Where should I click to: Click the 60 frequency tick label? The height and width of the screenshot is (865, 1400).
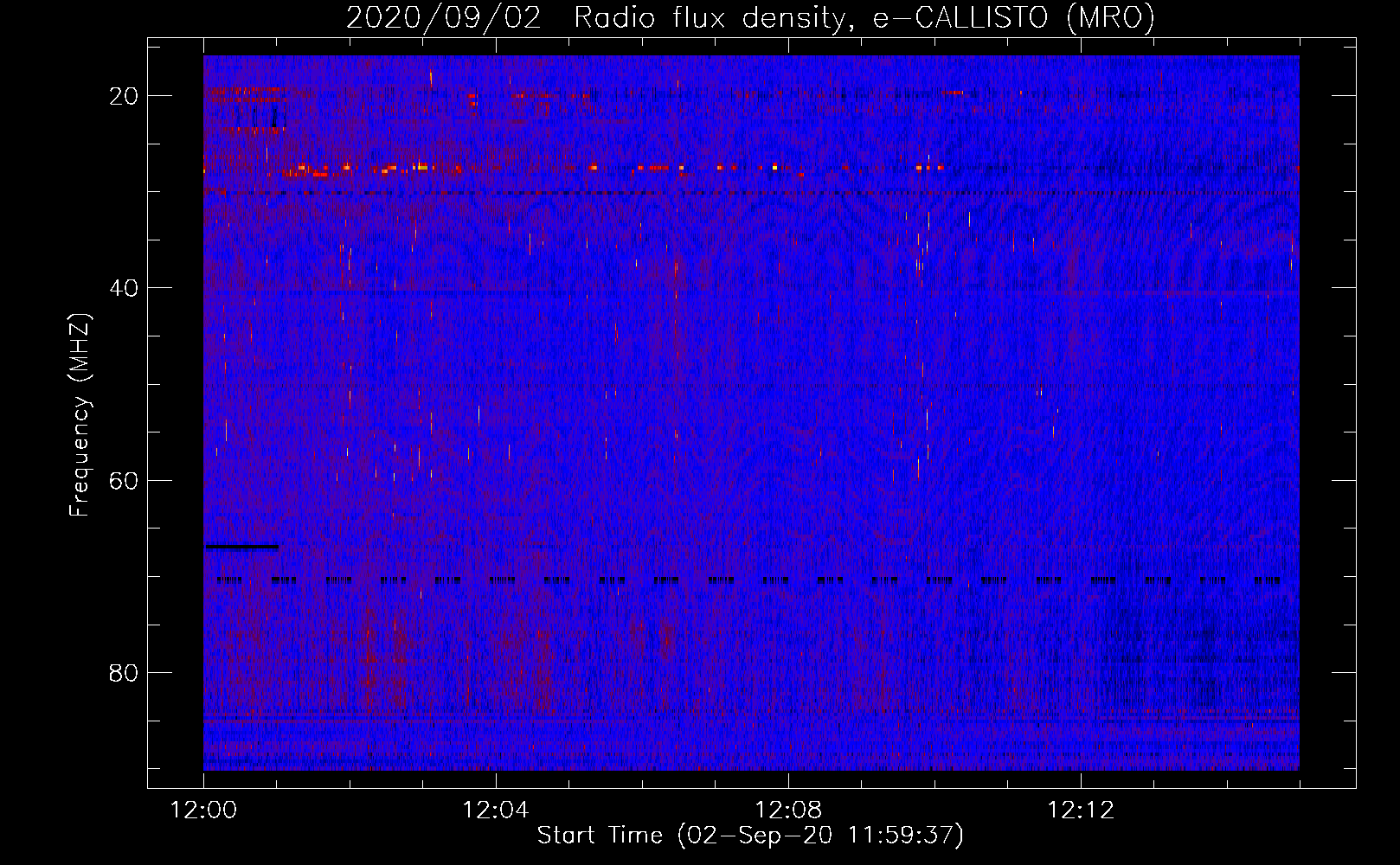click(x=124, y=480)
